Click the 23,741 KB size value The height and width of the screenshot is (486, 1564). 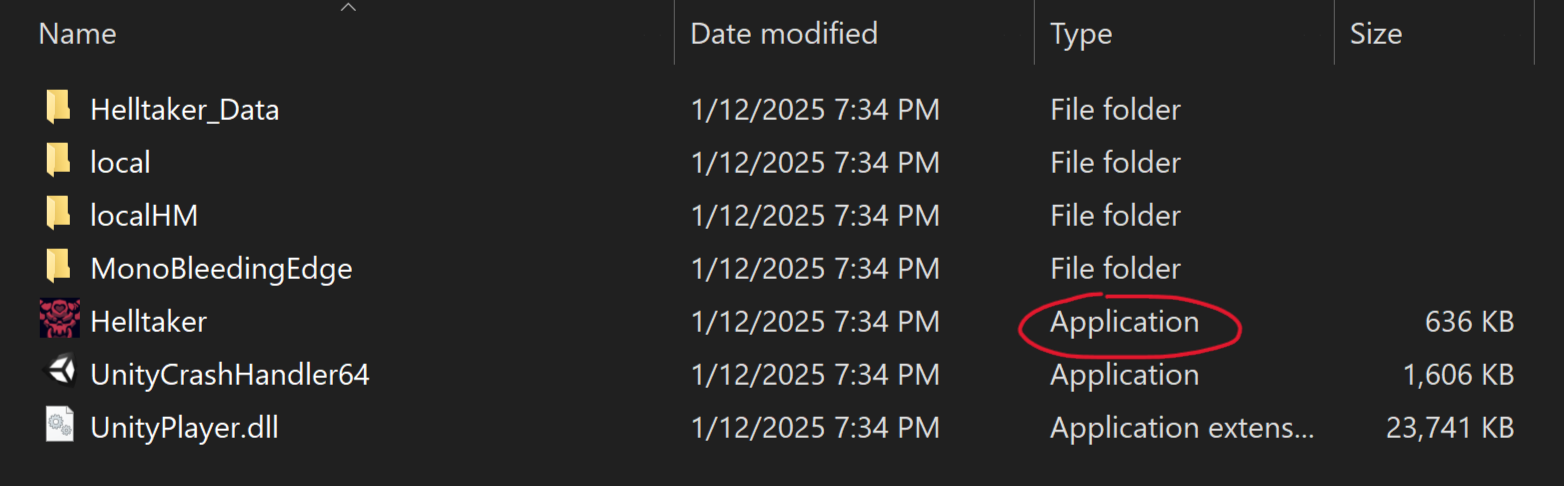pyautogui.click(x=1450, y=428)
